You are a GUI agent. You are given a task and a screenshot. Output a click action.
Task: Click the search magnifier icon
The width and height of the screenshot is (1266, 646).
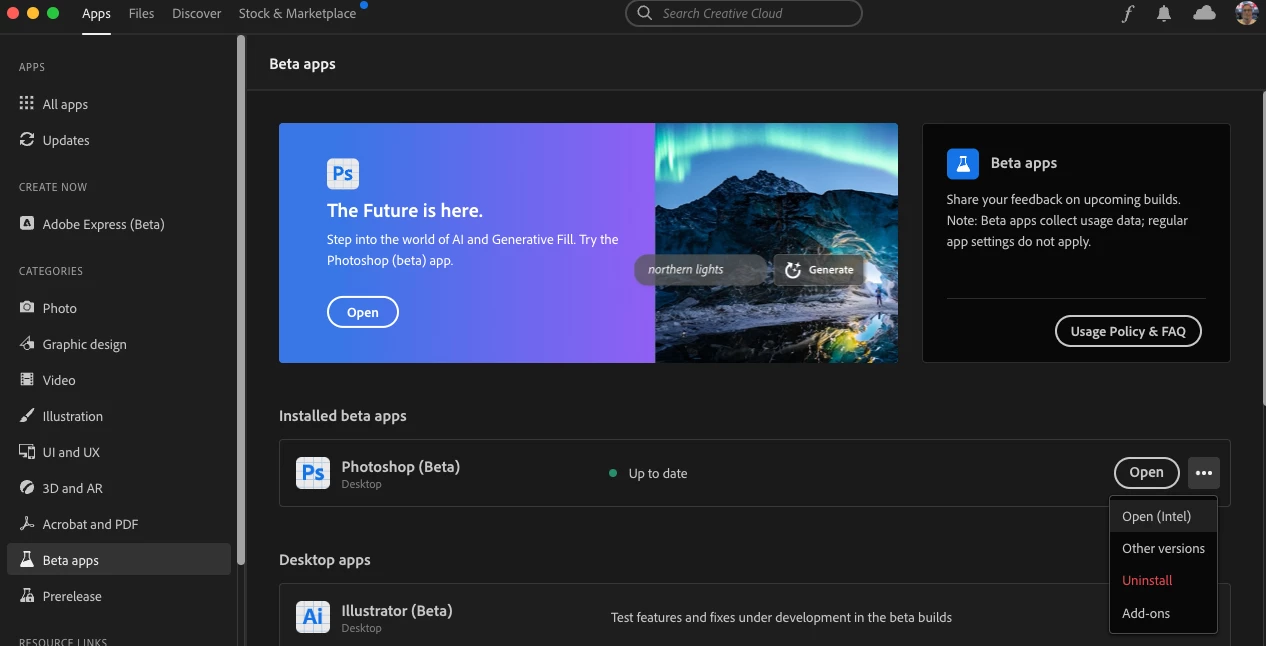[x=645, y=14]
